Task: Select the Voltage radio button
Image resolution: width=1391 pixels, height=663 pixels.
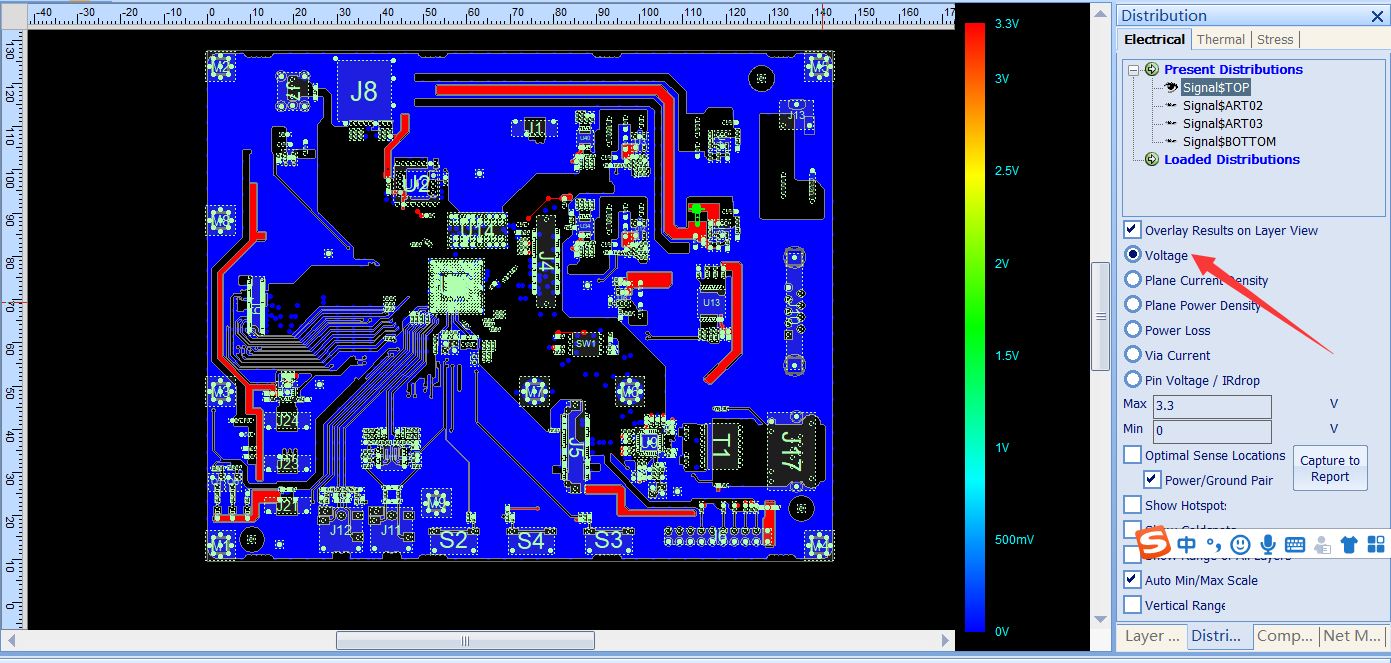Action: coord(1133,255)
